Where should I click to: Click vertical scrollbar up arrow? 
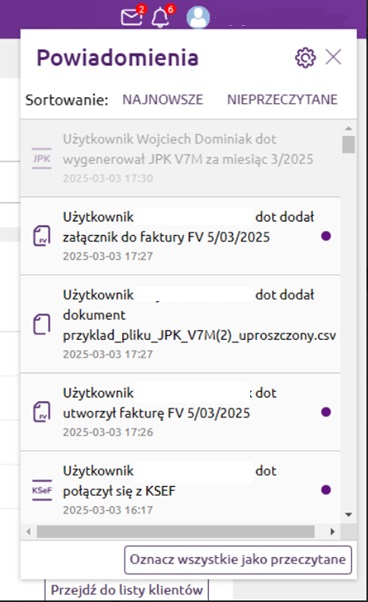(x=348, y=129)
